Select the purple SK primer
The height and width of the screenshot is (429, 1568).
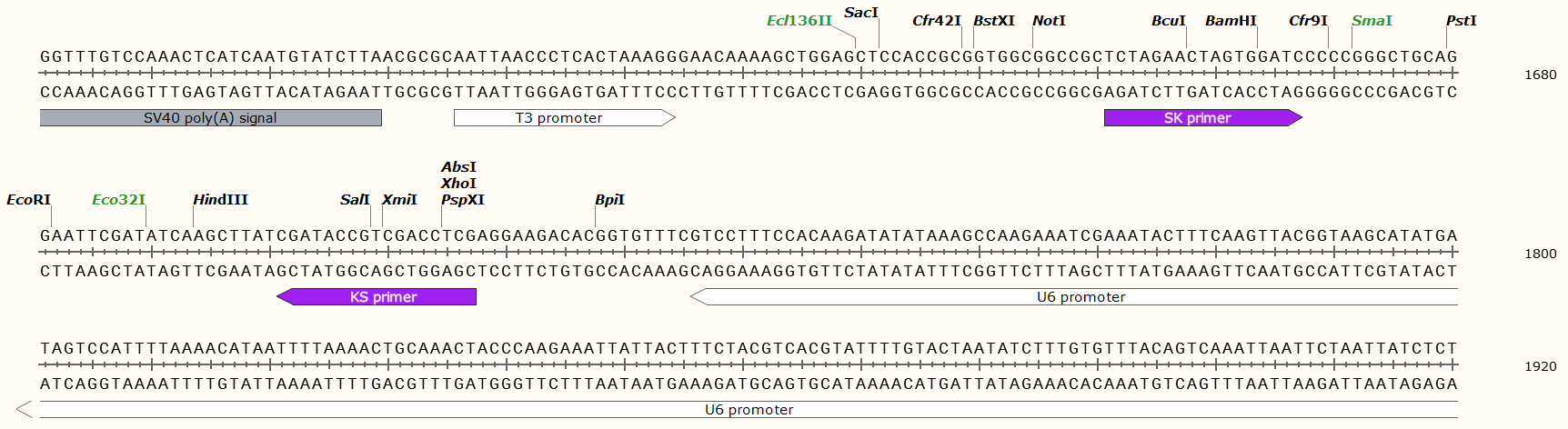click(1198, 117)
